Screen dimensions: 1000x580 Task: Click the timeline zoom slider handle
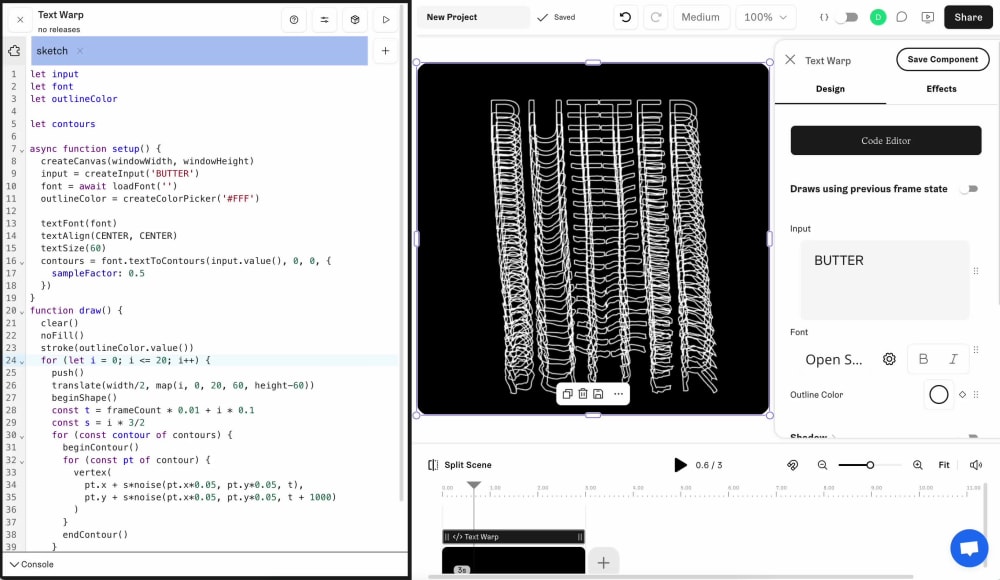pos(870,465)
